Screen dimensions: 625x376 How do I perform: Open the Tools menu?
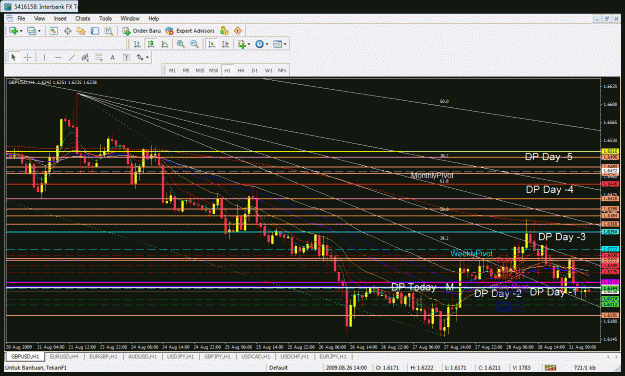[x=105, y=18]
